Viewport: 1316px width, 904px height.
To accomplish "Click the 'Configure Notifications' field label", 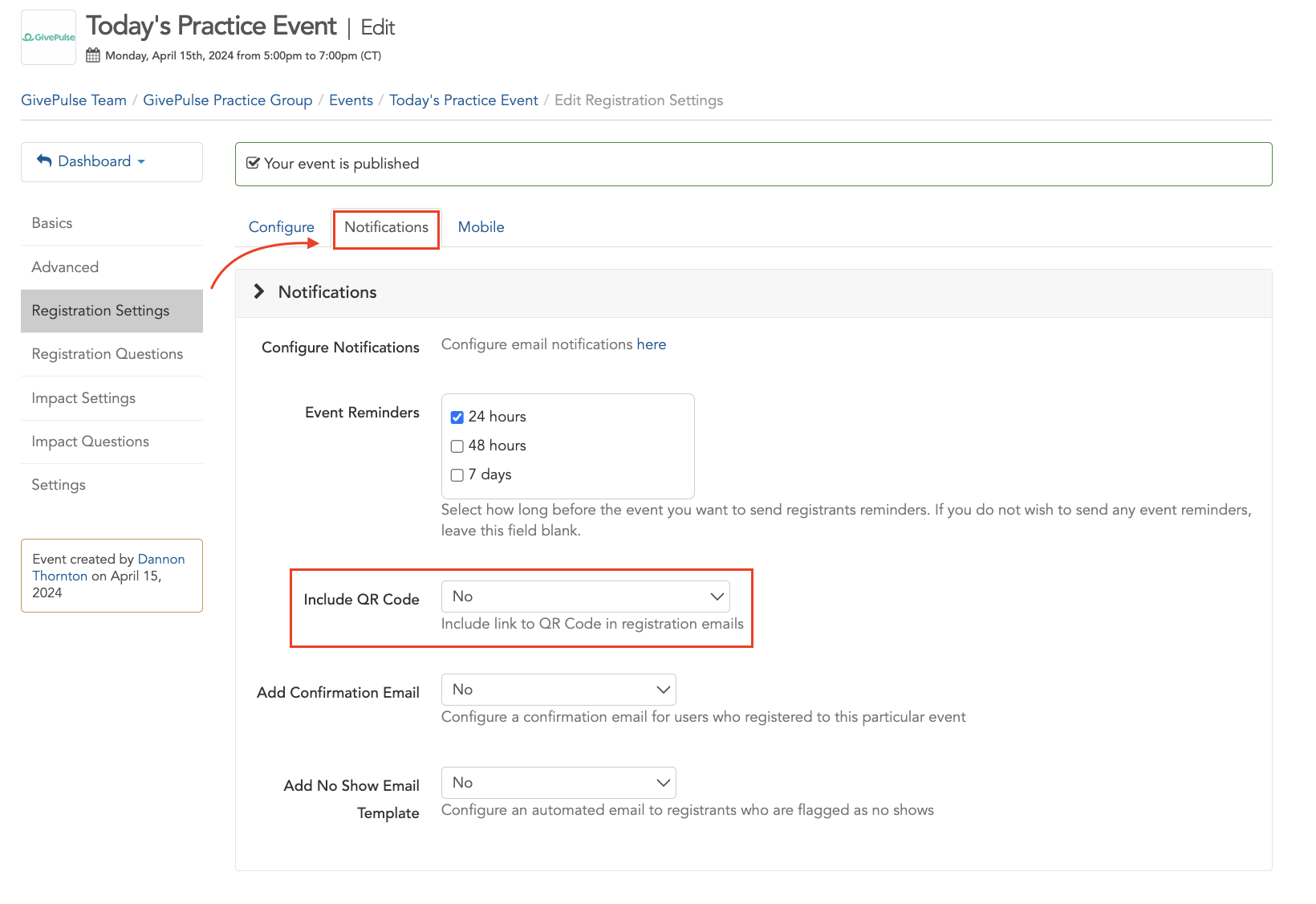I will tap(340, 348).
